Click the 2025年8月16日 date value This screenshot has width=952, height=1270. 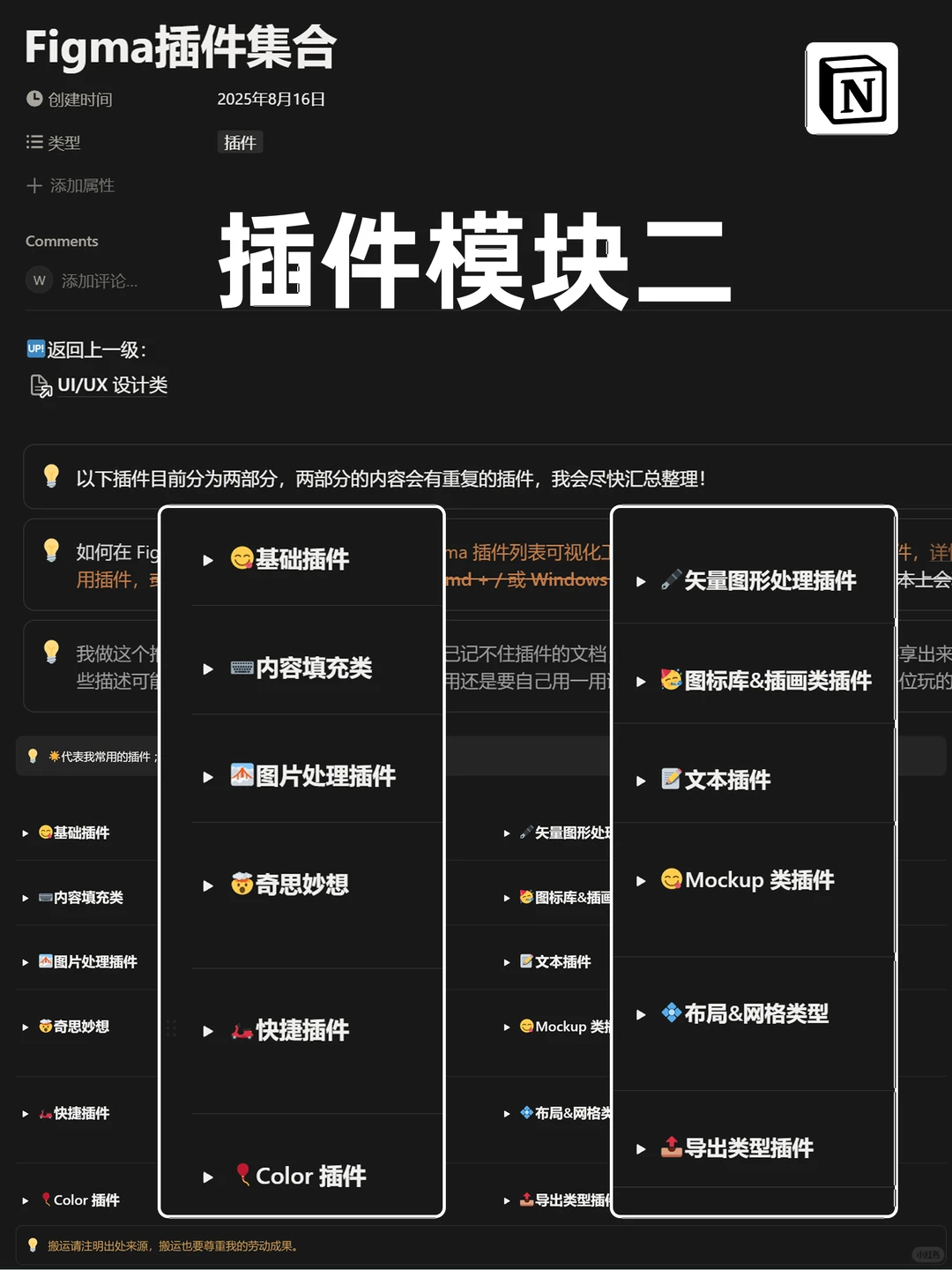click(x=271, y=99)
